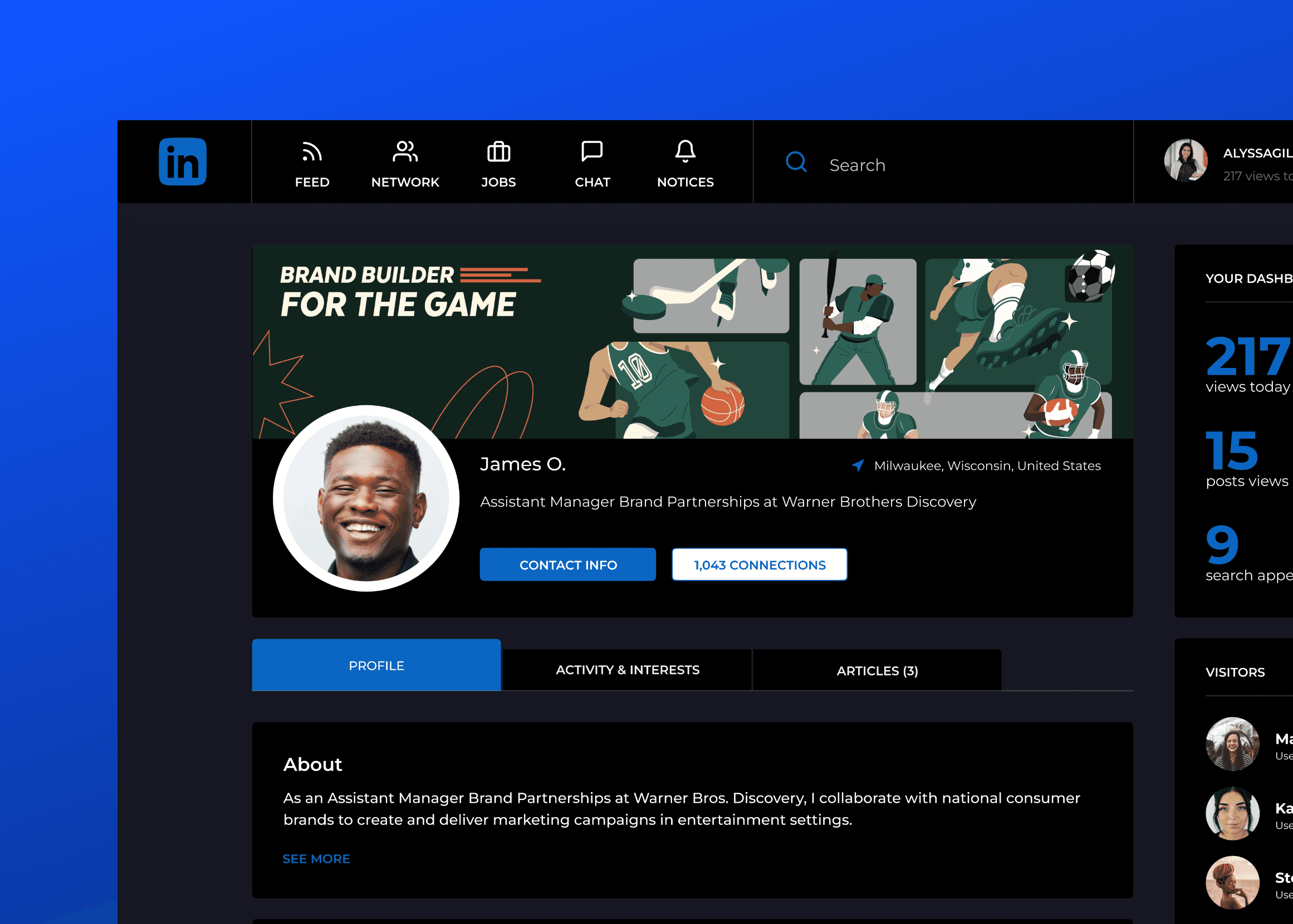Viewport: 1293px width, 924px height.
Task: Open the 1,043 Connections button
Action: tap(759, 564)
